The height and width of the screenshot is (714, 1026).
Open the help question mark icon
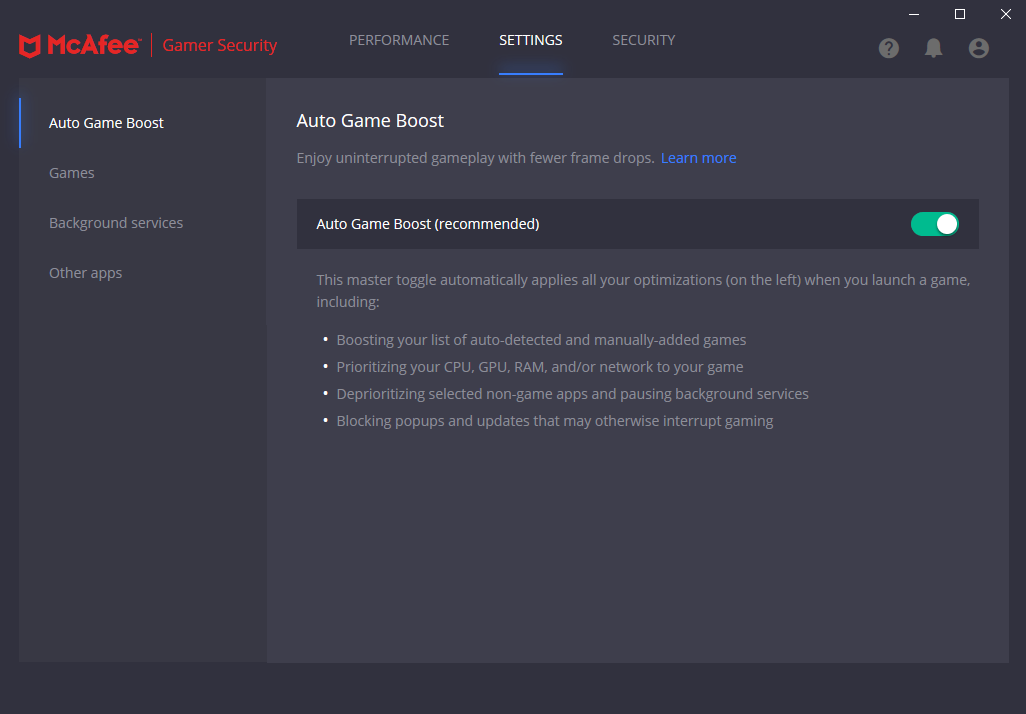click(x=888, y=48)
